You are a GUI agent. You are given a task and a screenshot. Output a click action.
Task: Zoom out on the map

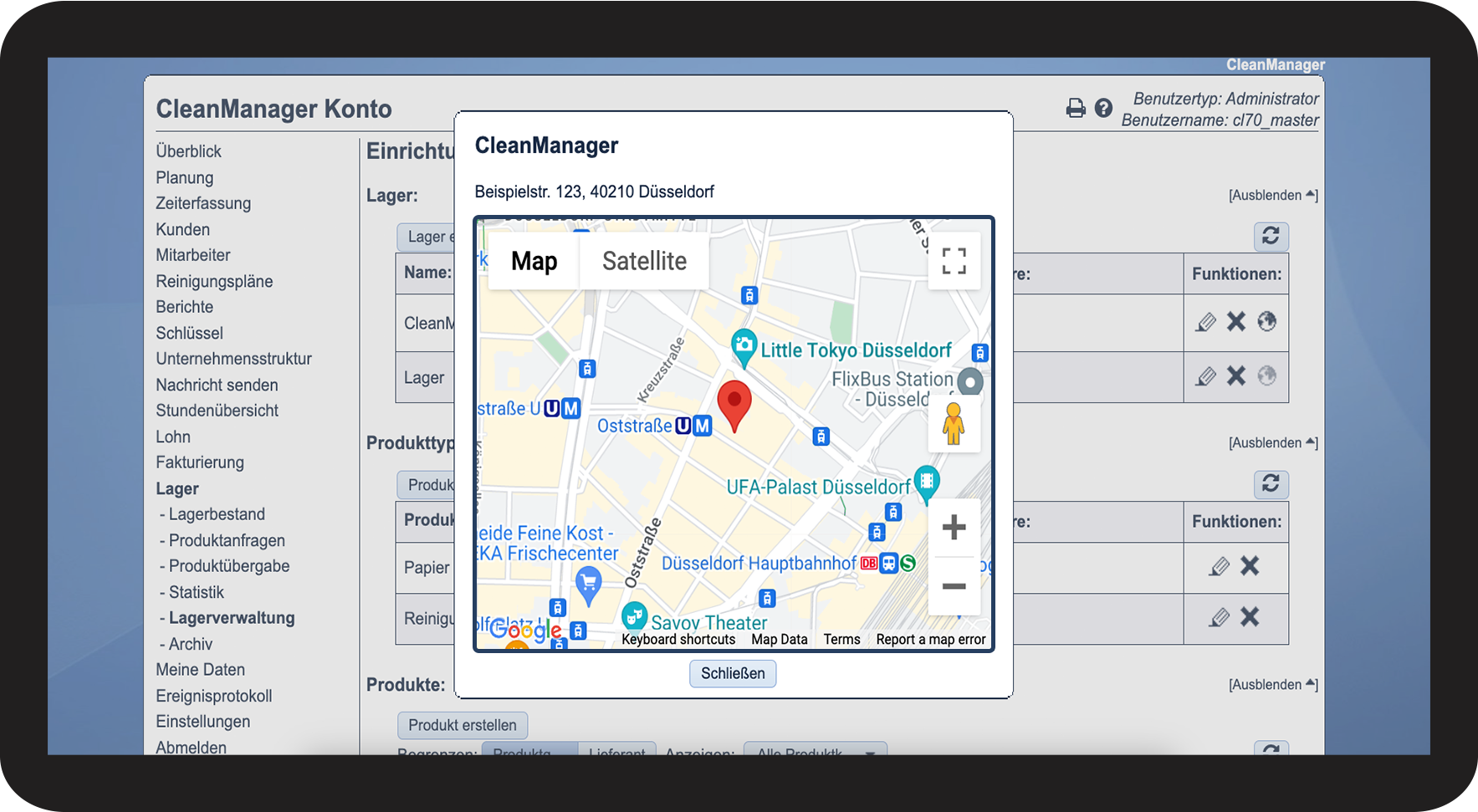(x=954, y=586)
